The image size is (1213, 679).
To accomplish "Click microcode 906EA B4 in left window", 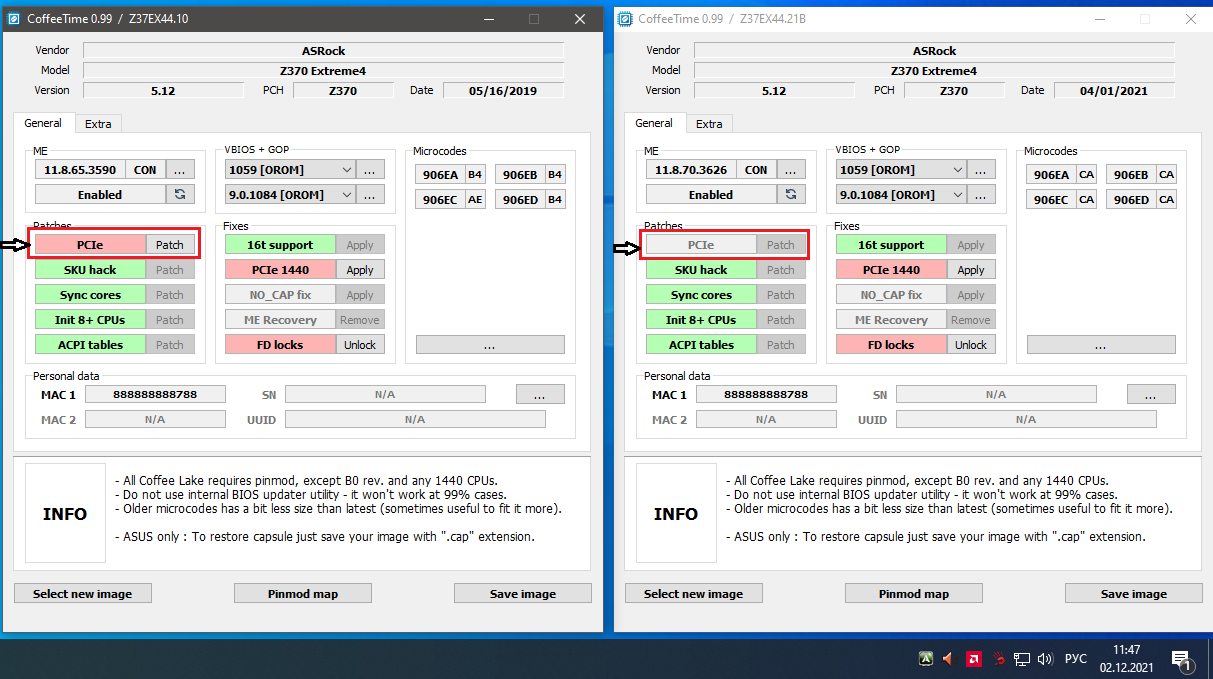I will tap(450, 175).
